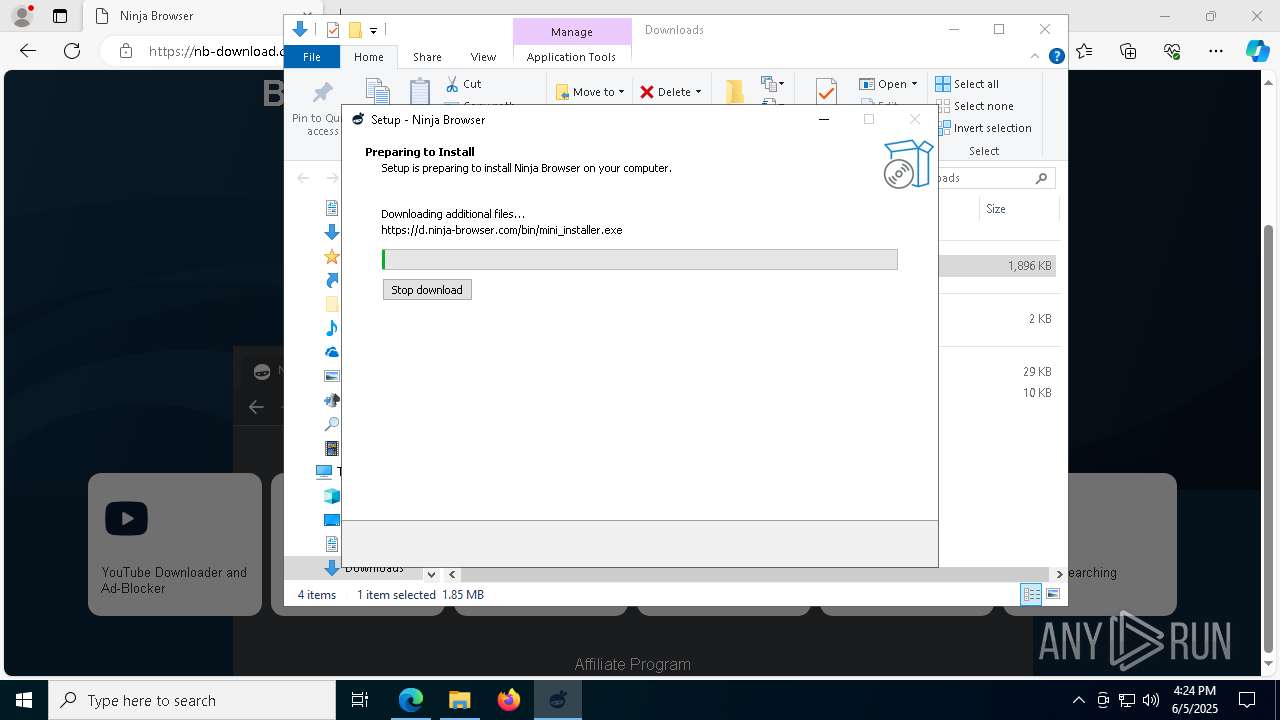Click the New folder icon
Screen dimensions: 1280x720
[735, 91]
